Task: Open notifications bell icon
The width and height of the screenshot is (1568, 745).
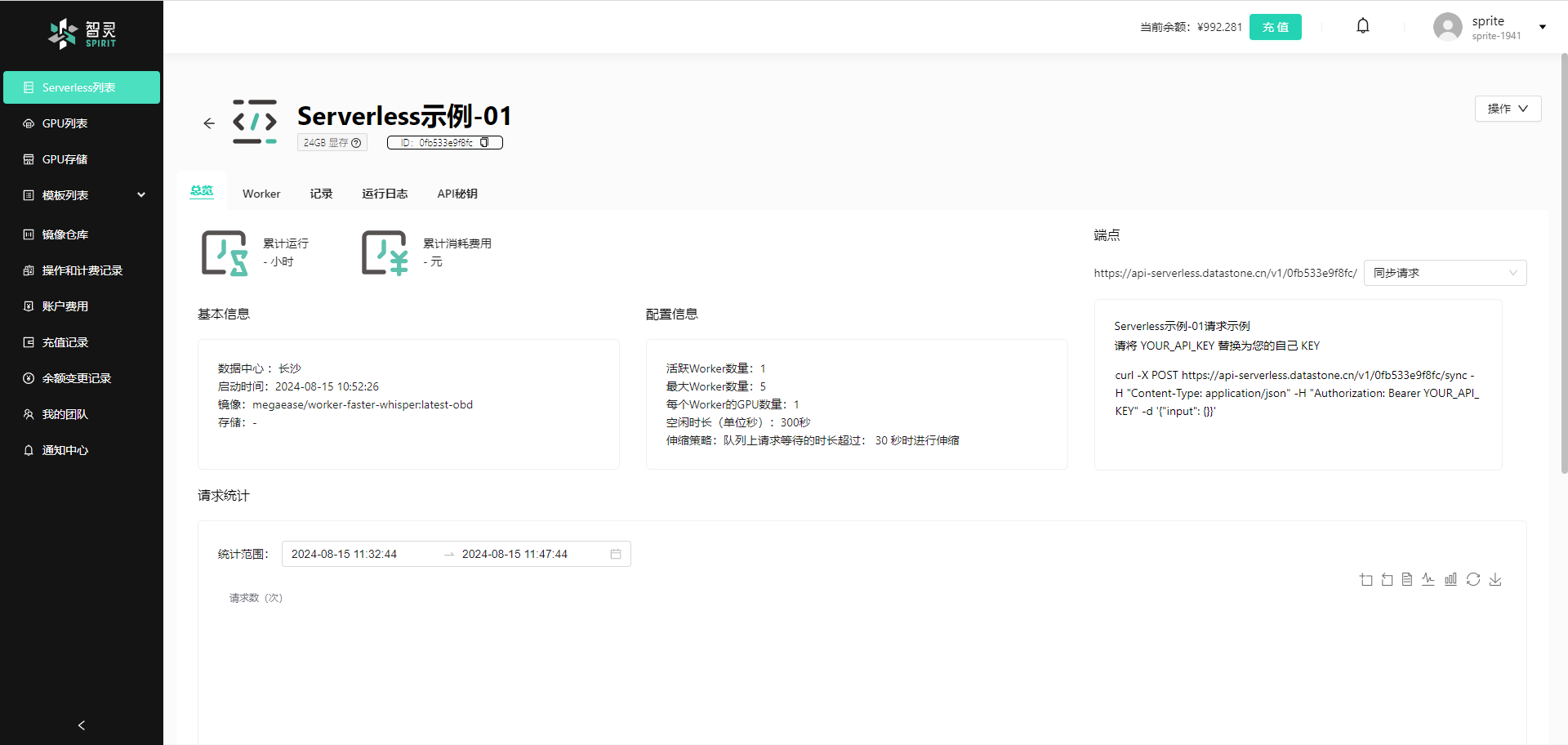Action: coord(1363,26)
